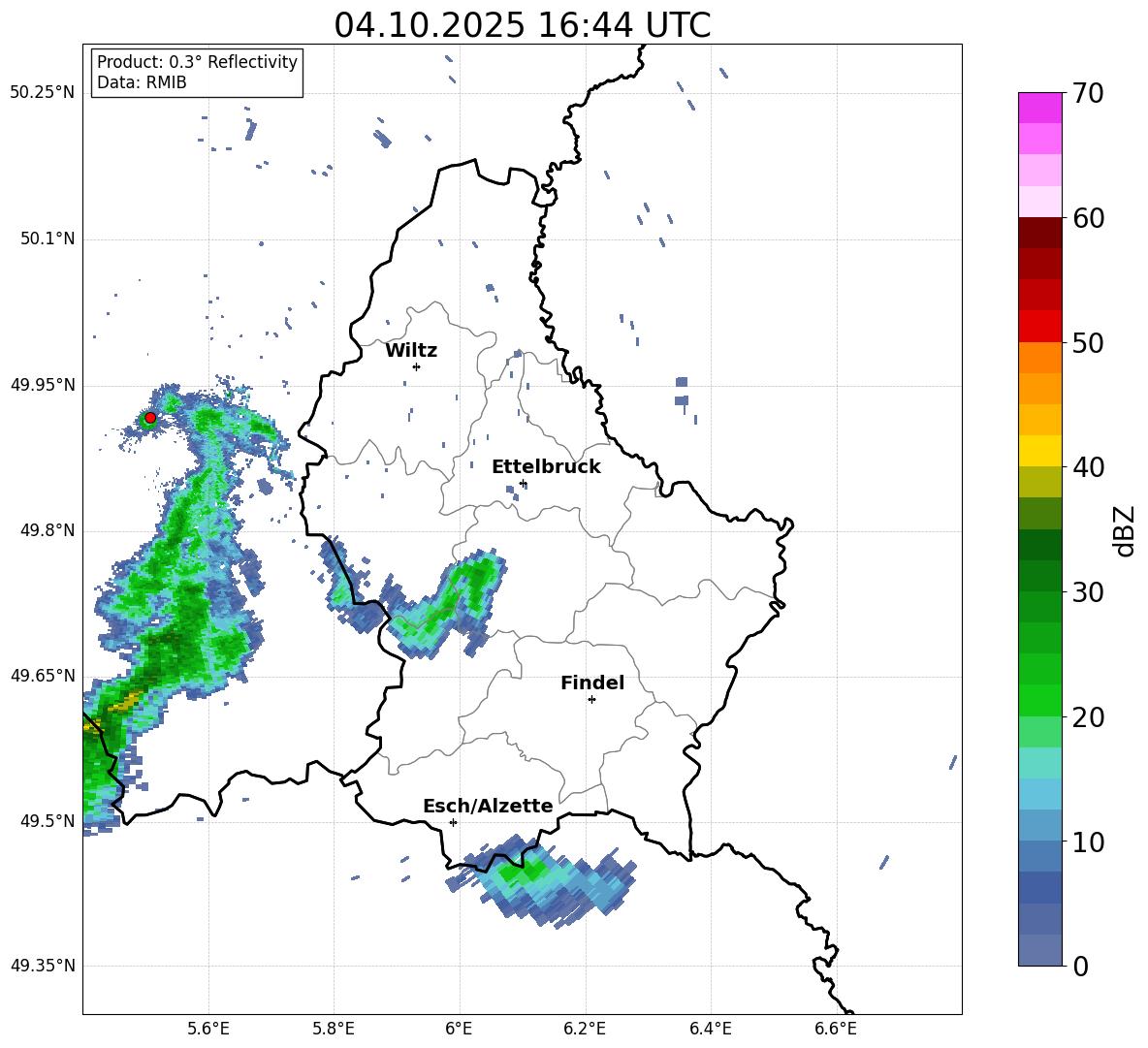Image resolution: width=1148 pixels, height=1048 pixels.
Task: Pick the bright red colorbar segment above 50
Action: point(1039,327)
